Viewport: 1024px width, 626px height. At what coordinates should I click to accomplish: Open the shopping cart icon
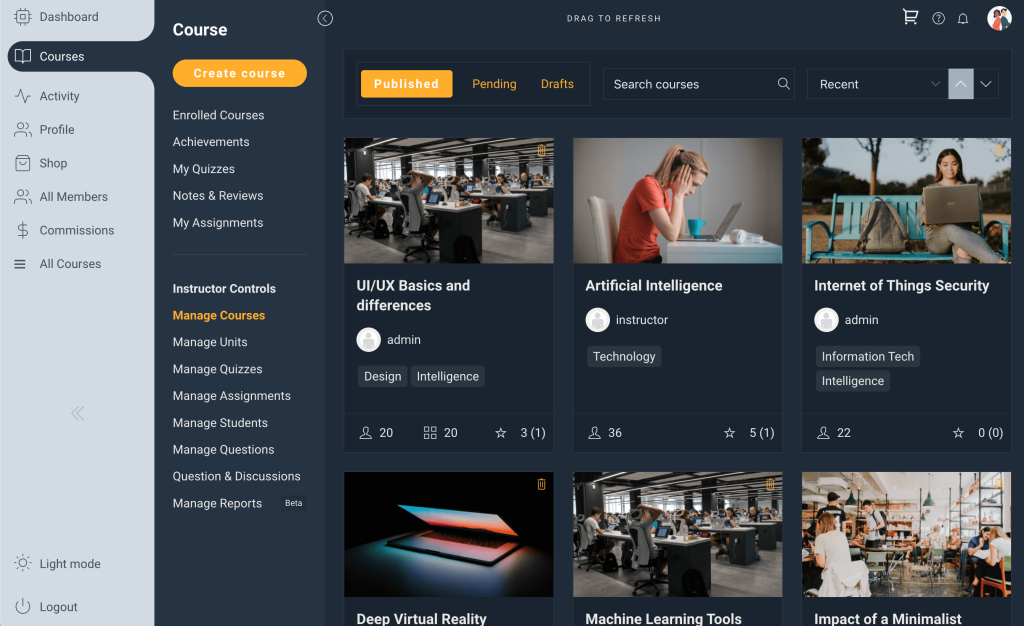(910, 17)
